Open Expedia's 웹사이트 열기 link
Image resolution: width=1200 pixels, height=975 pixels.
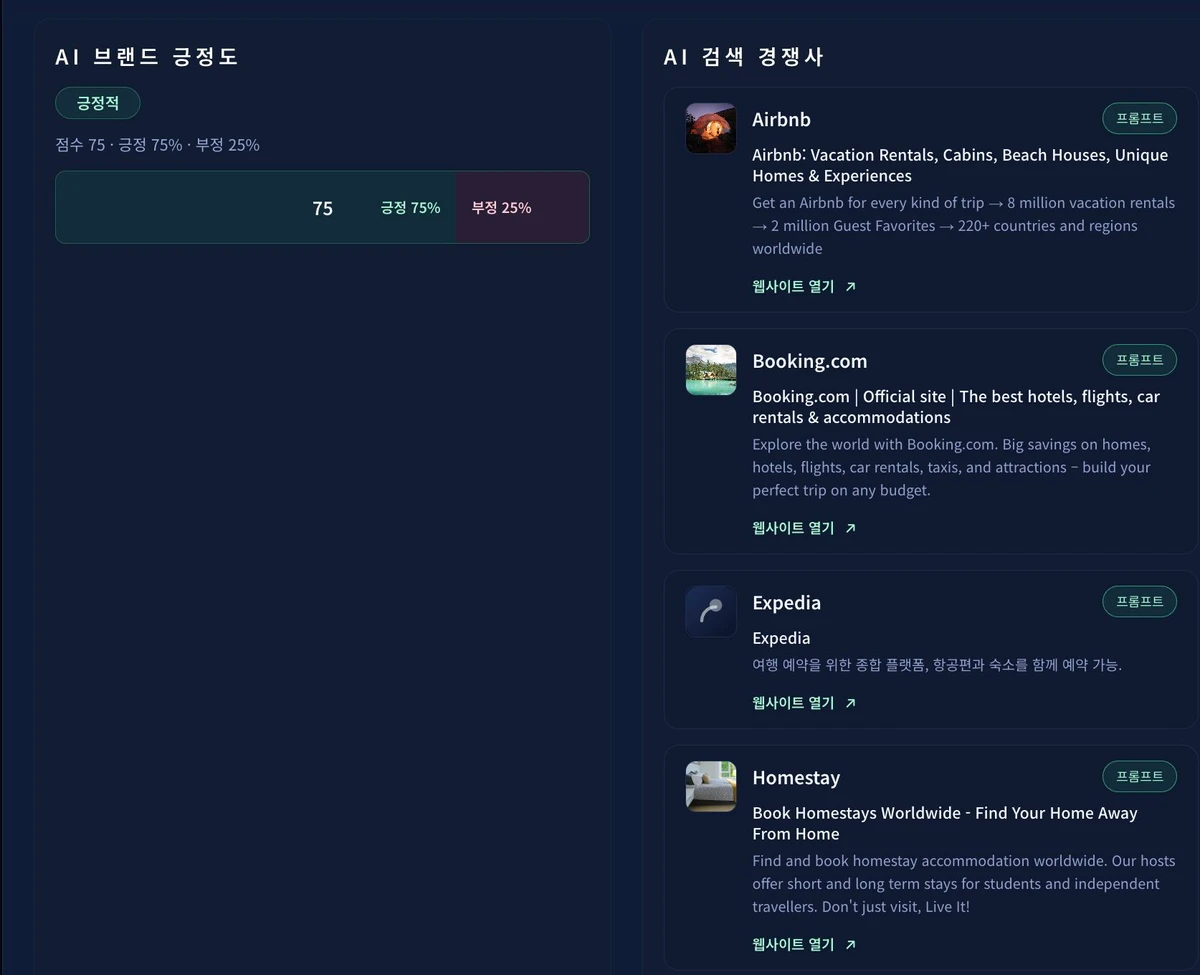click(x=804, y=703)
